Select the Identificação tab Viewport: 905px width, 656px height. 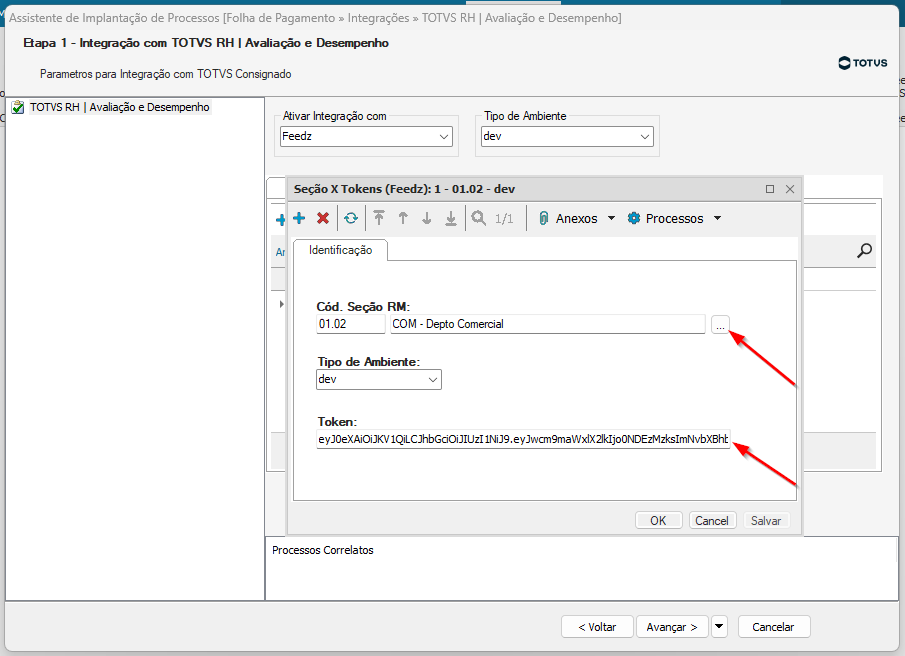341,250
